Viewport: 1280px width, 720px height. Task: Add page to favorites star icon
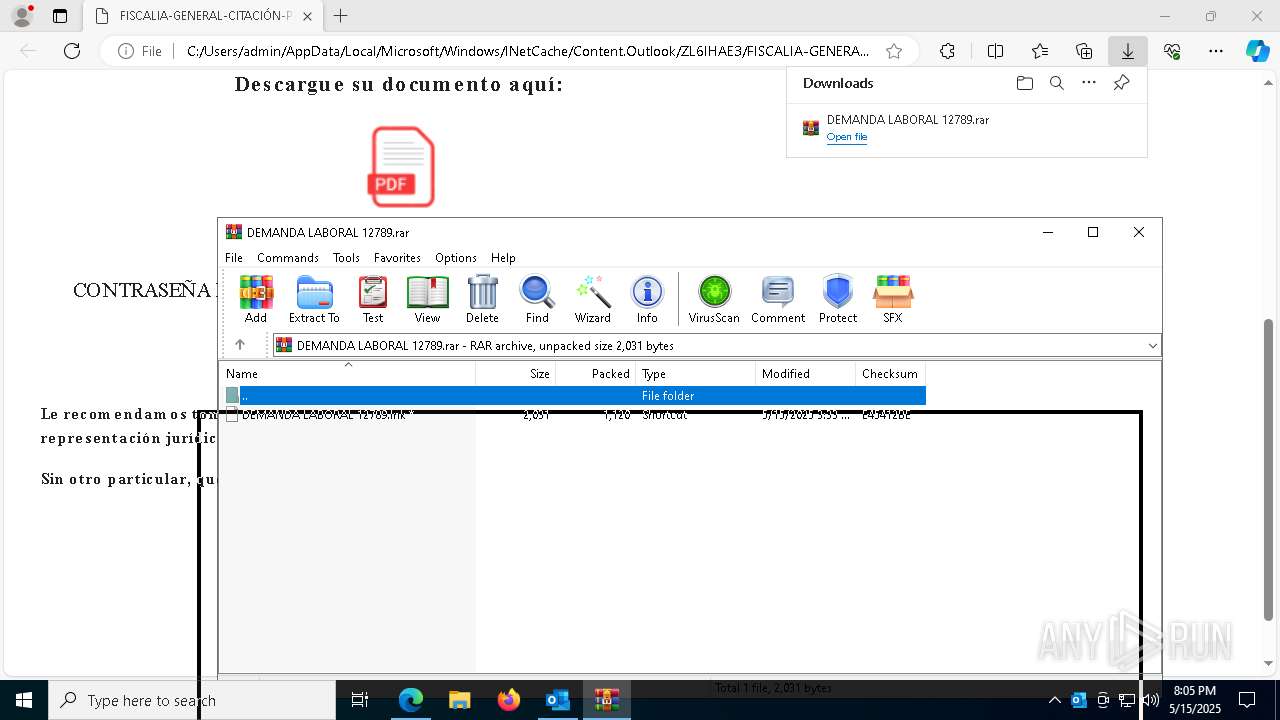894,51
